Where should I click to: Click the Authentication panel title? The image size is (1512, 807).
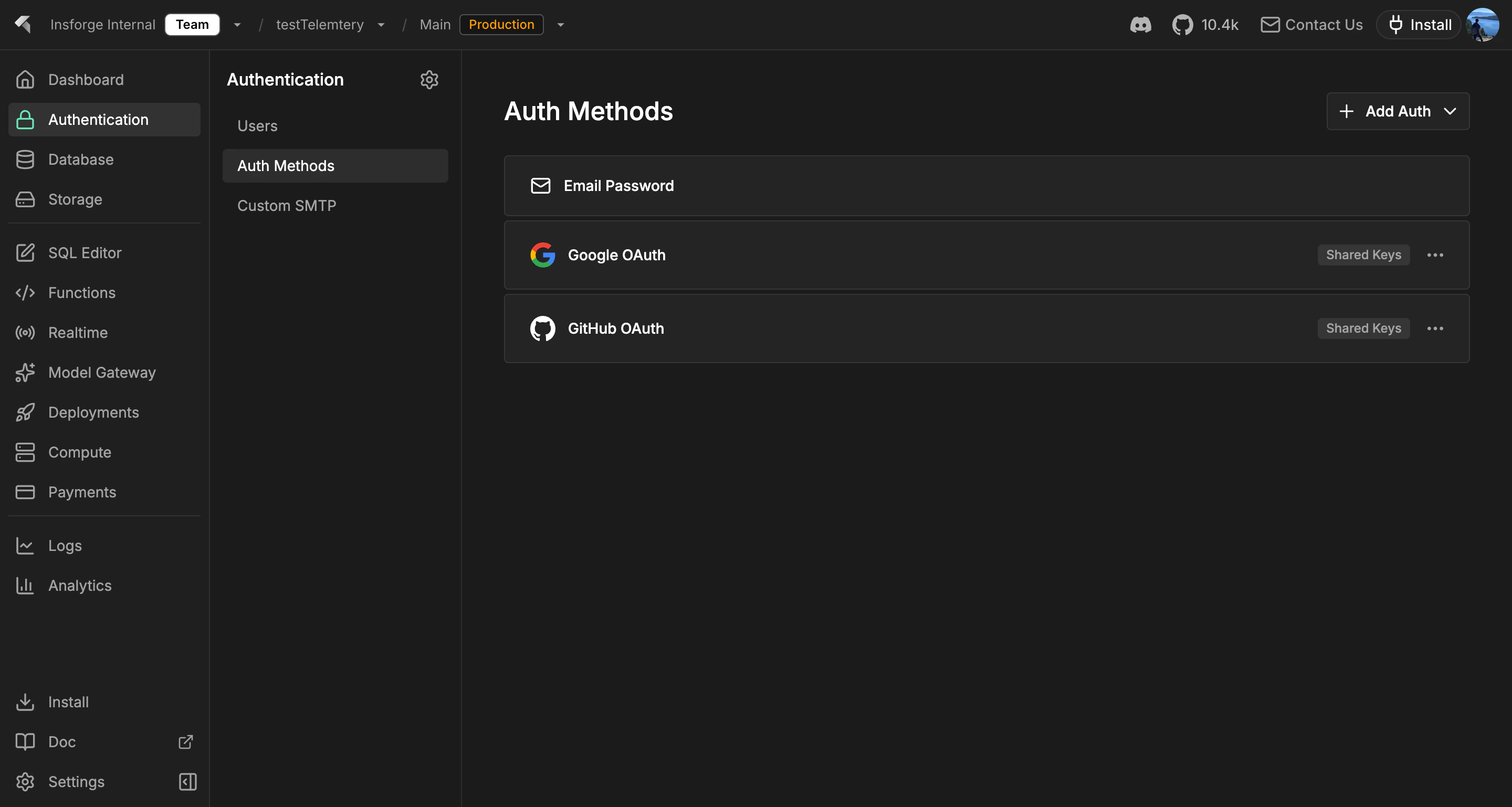click(285, 80)
